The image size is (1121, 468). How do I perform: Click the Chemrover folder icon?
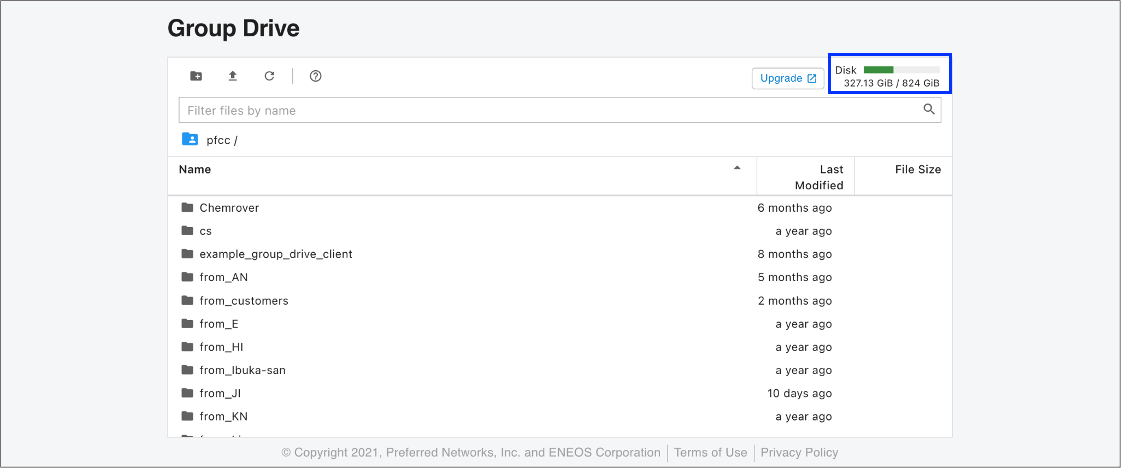(x=187, y=208)
